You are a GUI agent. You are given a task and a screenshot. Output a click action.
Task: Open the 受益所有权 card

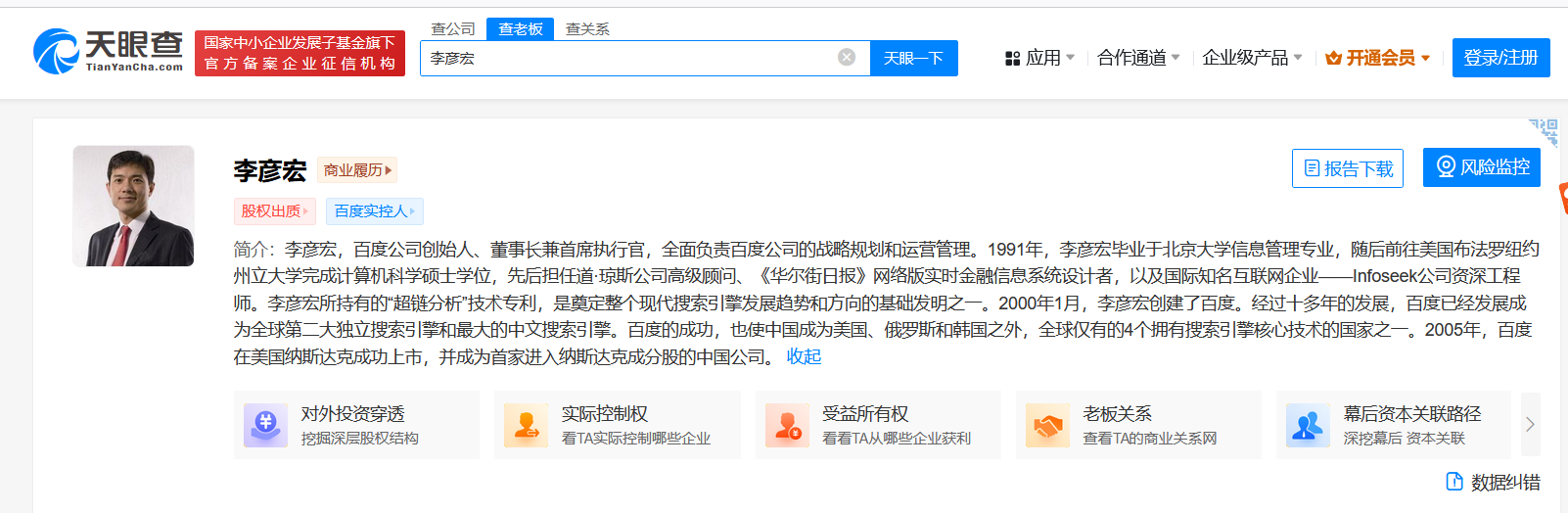pyautogui.click(x=878, y=425)
